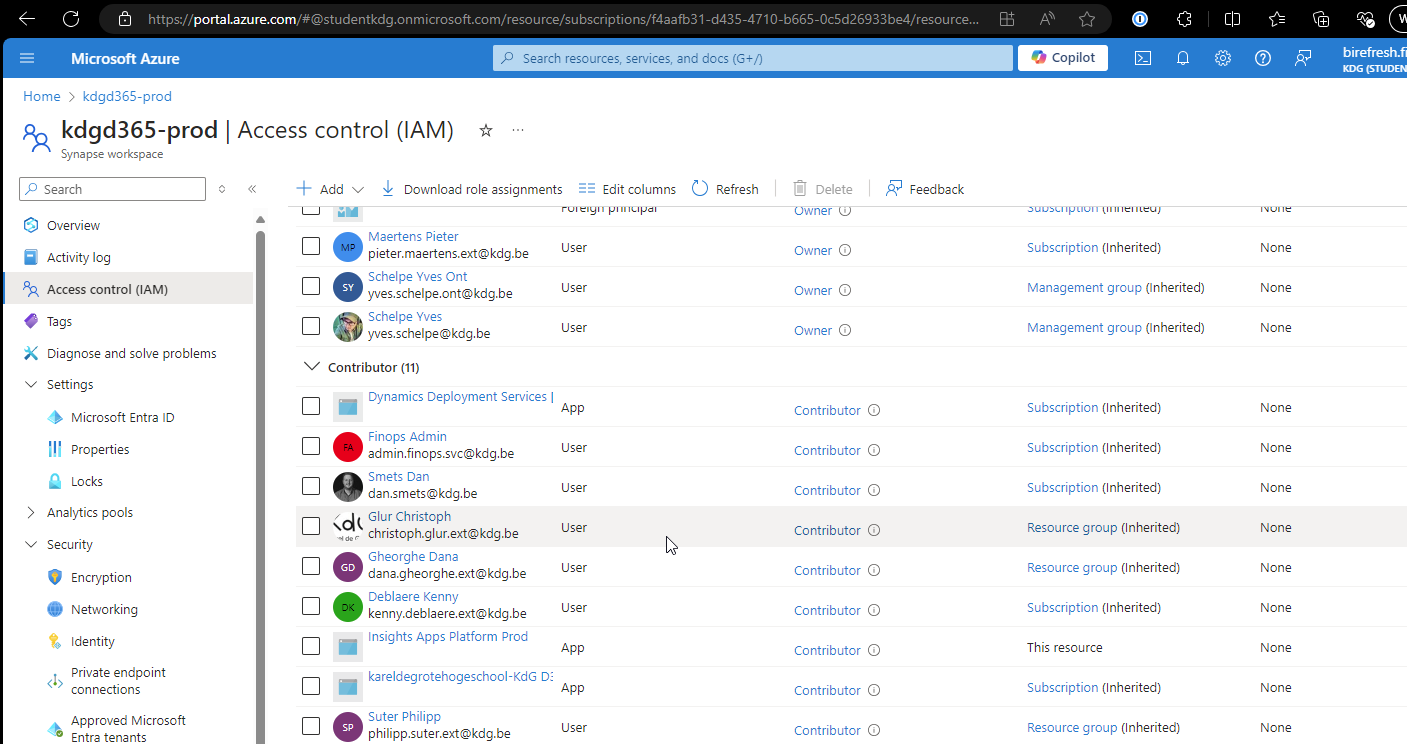Open the Glur Christoph user link

[x=409, y=517]
